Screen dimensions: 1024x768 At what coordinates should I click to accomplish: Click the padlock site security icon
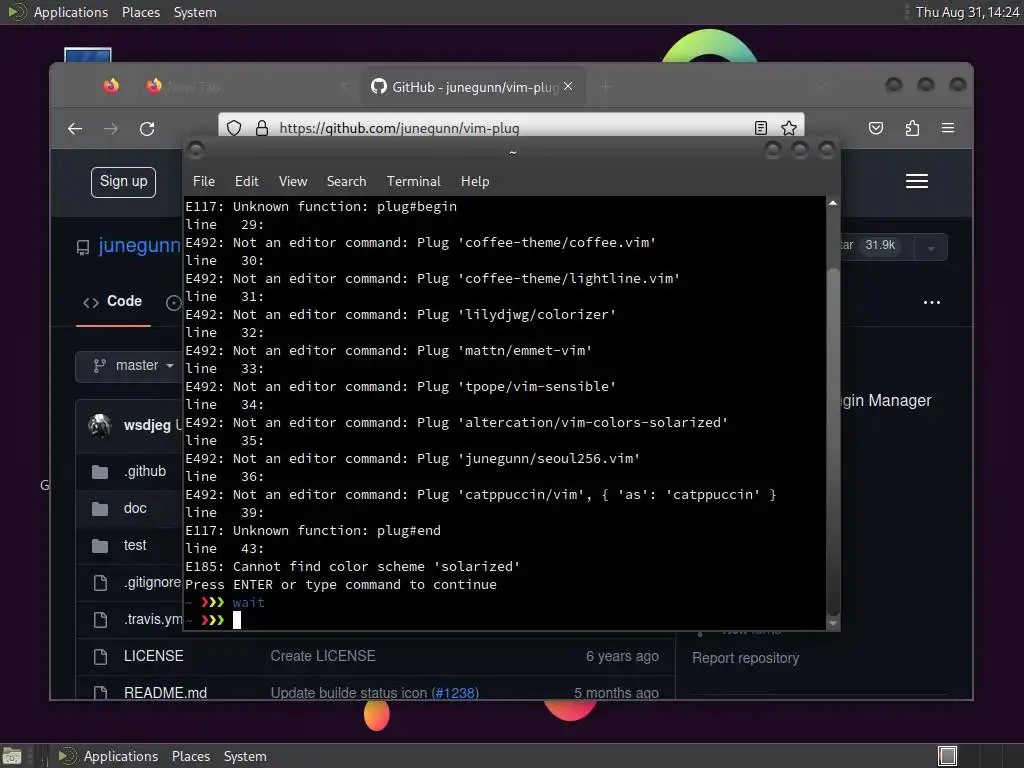262,128
